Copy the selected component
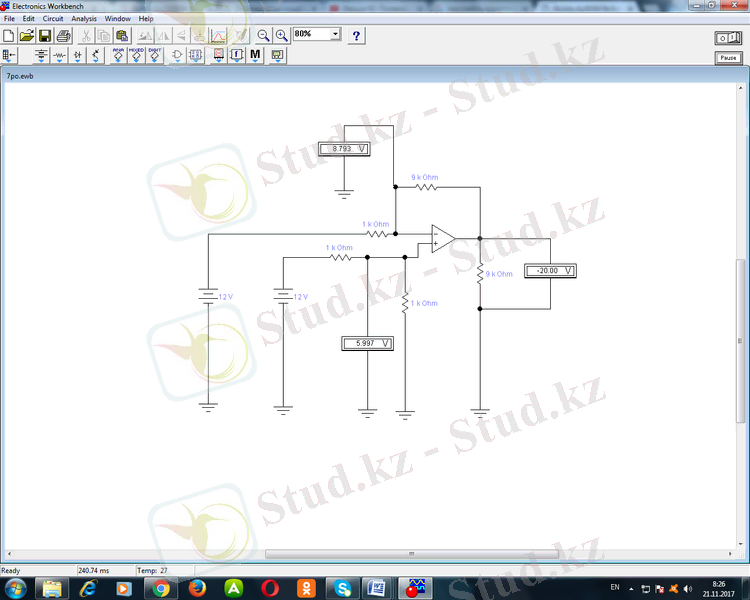Image resolution: width=750 pixels, height=600 pixels. point(104,36)
